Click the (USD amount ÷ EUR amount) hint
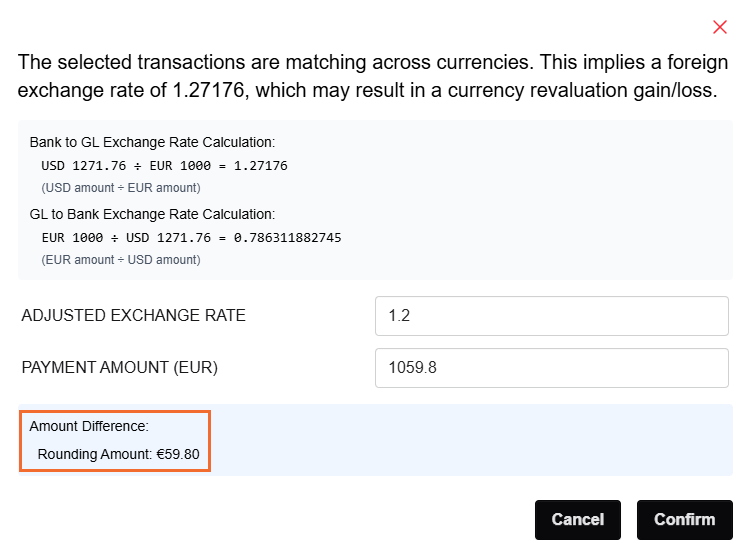 pos(121,188)
